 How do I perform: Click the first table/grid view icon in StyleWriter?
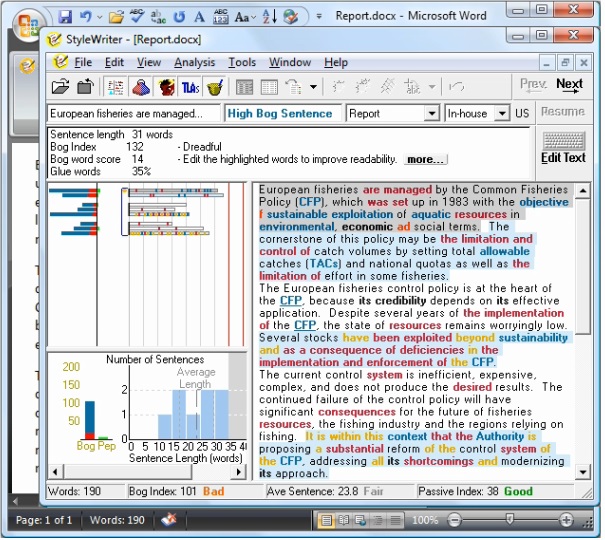tap(244, 87)
